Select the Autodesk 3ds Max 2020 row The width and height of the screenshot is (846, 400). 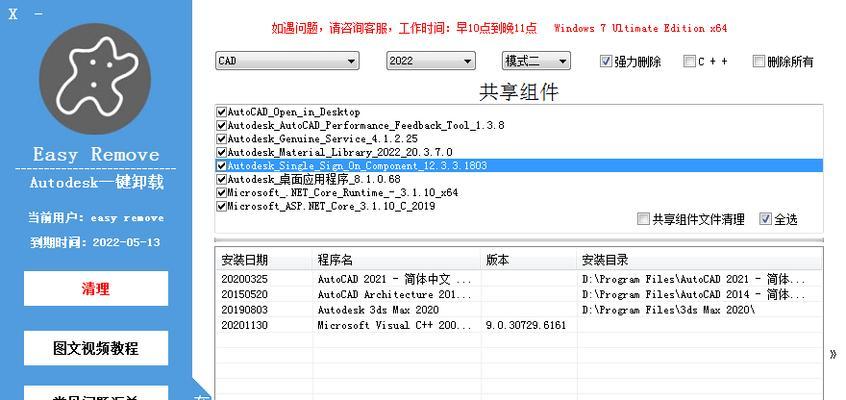pos(519,310)
